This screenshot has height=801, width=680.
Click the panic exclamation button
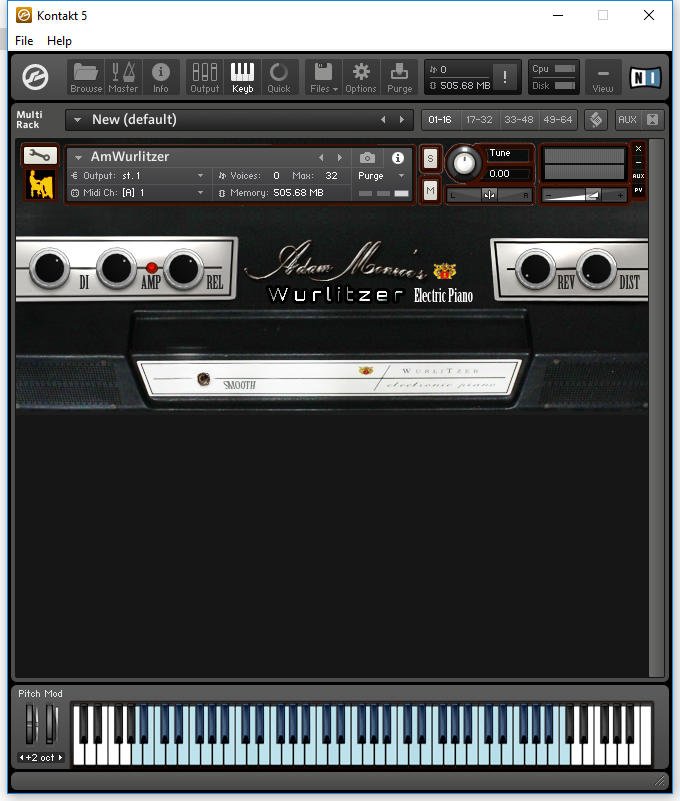click(x=505, y=77)
